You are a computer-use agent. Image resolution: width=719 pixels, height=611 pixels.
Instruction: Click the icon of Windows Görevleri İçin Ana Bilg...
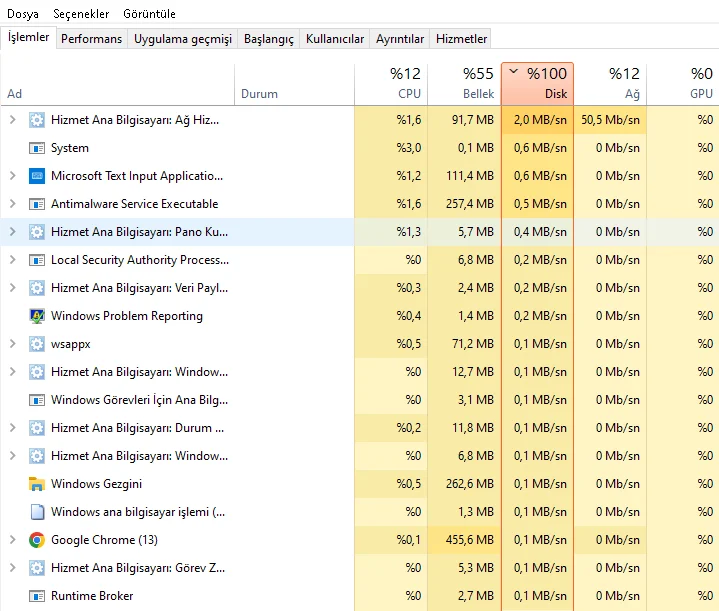coord(37,400)
